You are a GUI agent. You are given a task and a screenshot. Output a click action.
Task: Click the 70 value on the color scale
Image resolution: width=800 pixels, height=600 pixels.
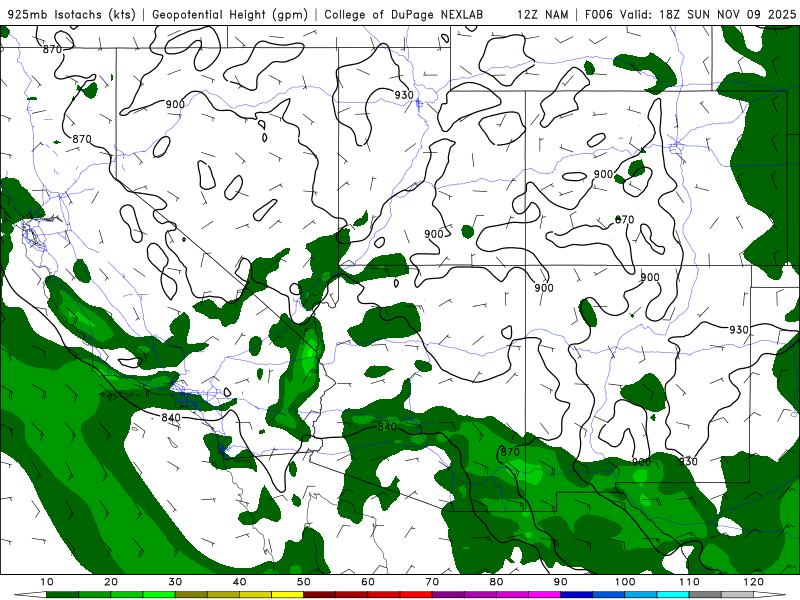[432, 582]
